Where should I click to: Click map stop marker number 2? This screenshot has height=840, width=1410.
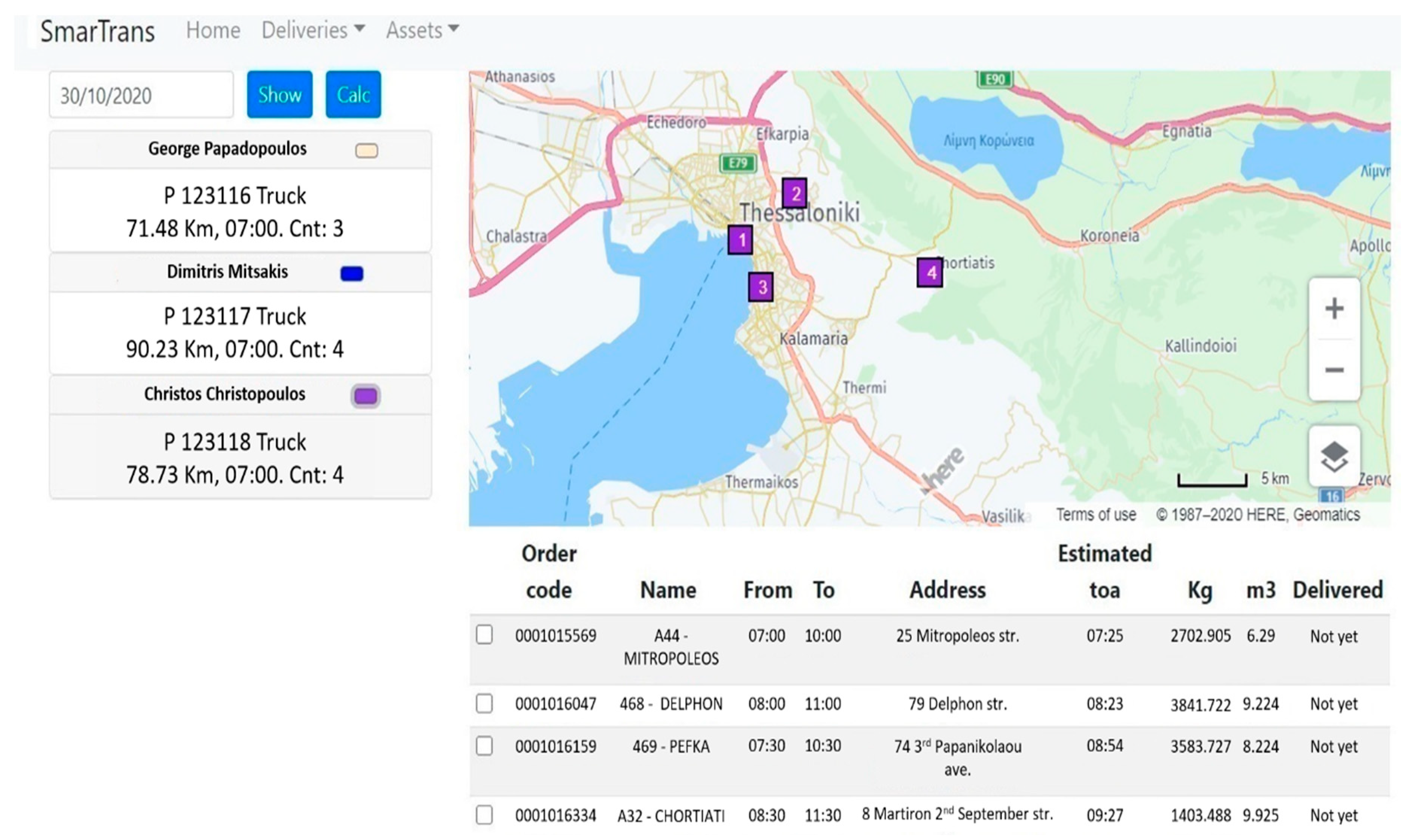tap(795, 194)
